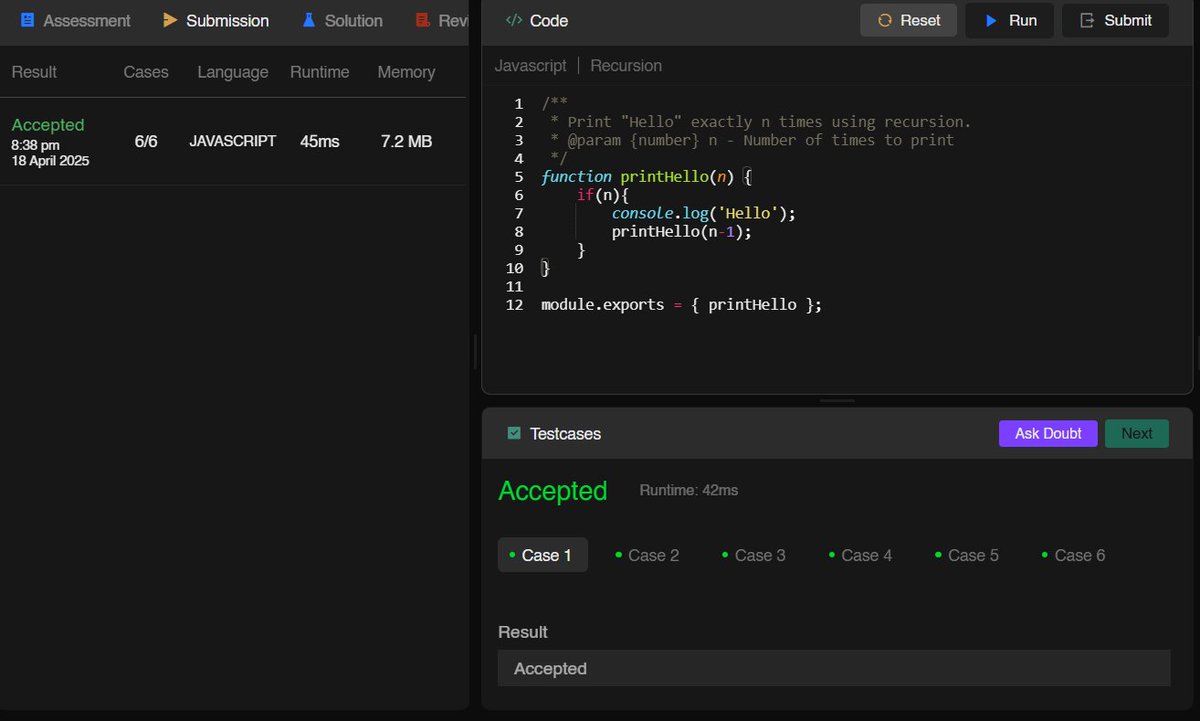Click the blue play icon on Run
This screenshot has height=721, width=1200.
(x=991, y=20)
